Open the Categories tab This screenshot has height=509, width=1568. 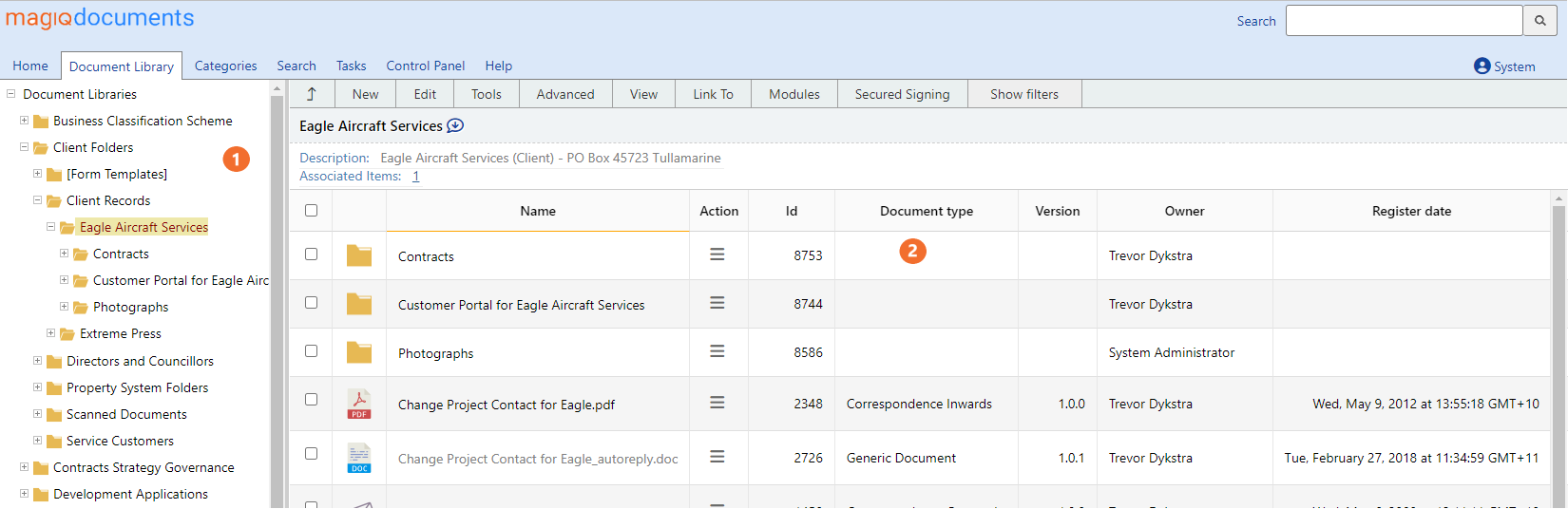tap(225, 66)
